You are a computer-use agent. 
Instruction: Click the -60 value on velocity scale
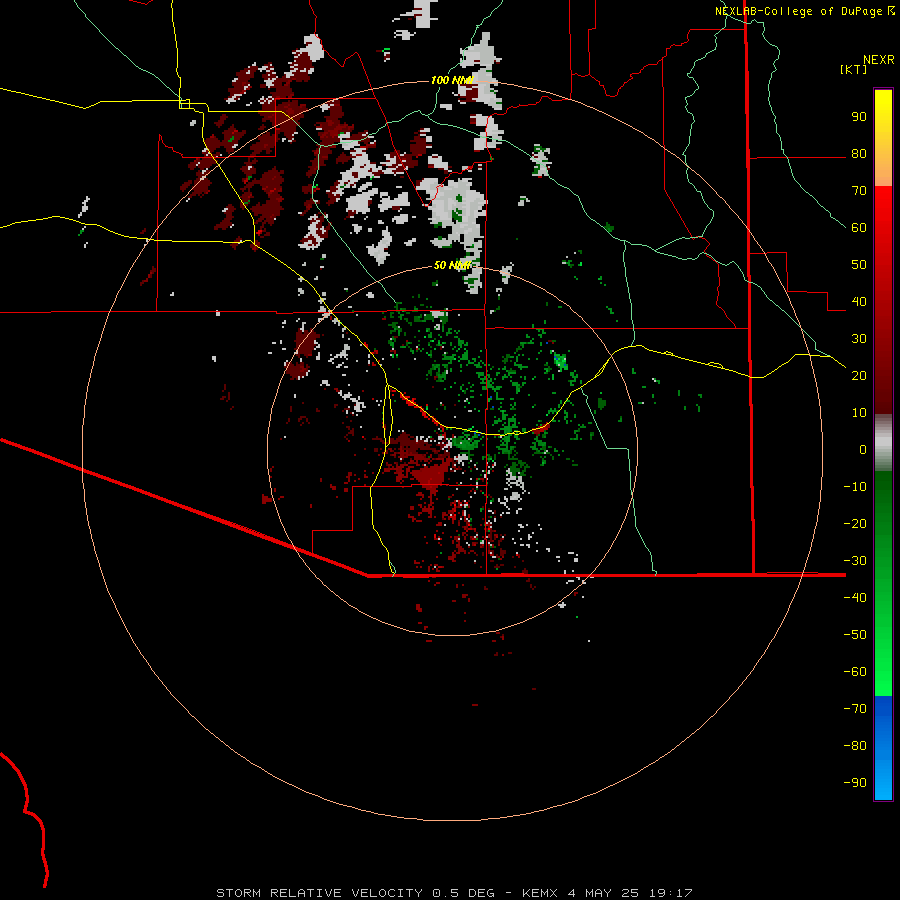(855, 672)
